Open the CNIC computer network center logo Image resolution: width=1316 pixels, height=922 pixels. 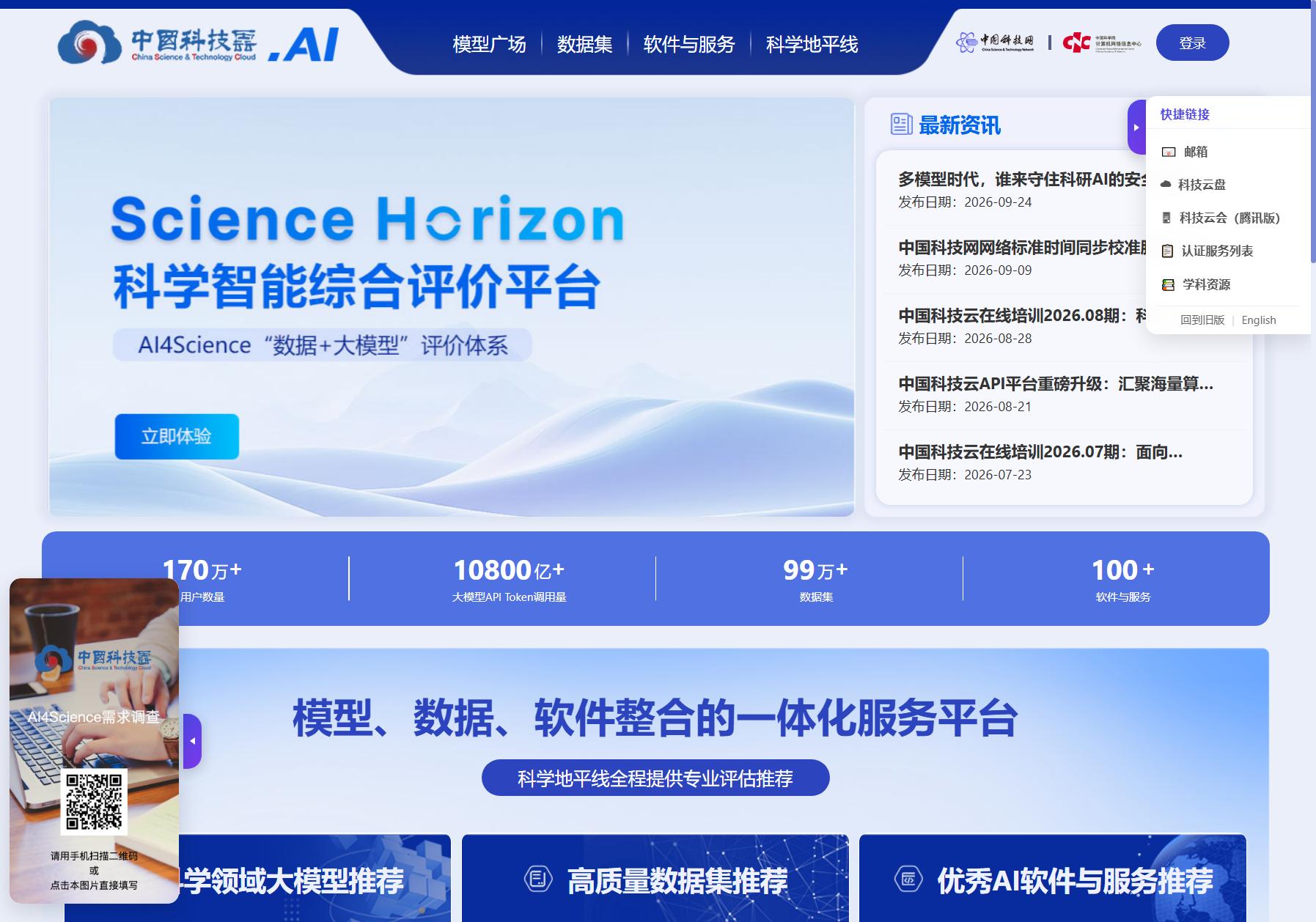[x=1102, y=43]
